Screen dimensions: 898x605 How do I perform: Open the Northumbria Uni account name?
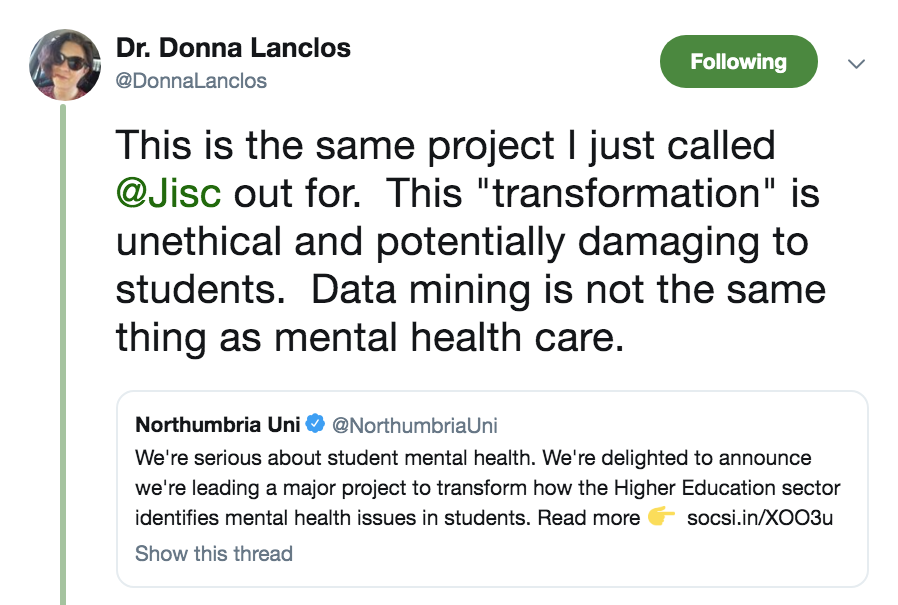coord(217,424)
